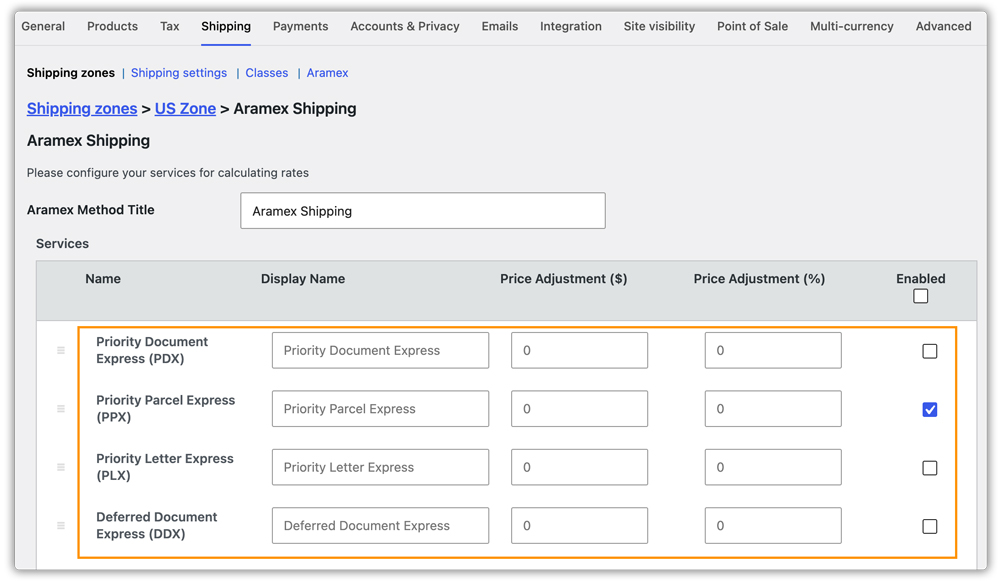Screen dimensions: 1000x581
Task: Click drag handle for Priority Document Express row
Action: tap(61, 350)
